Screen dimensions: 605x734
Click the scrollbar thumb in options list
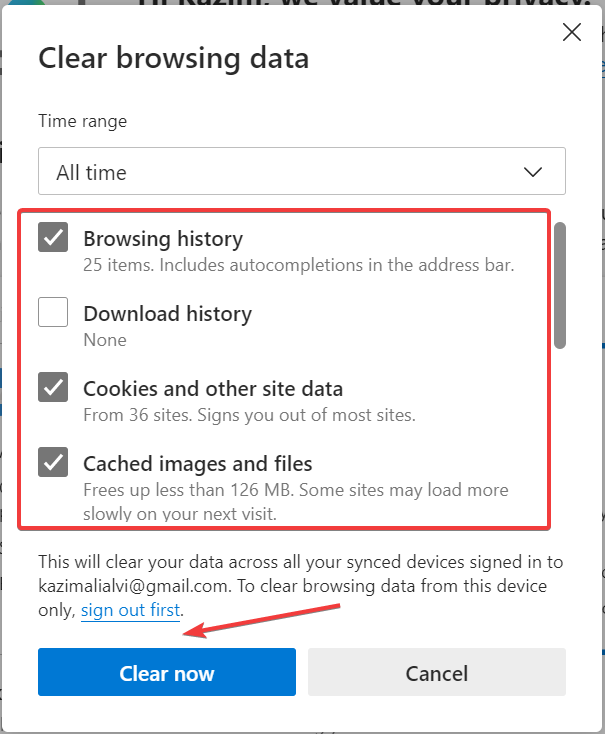pos(560,286)
